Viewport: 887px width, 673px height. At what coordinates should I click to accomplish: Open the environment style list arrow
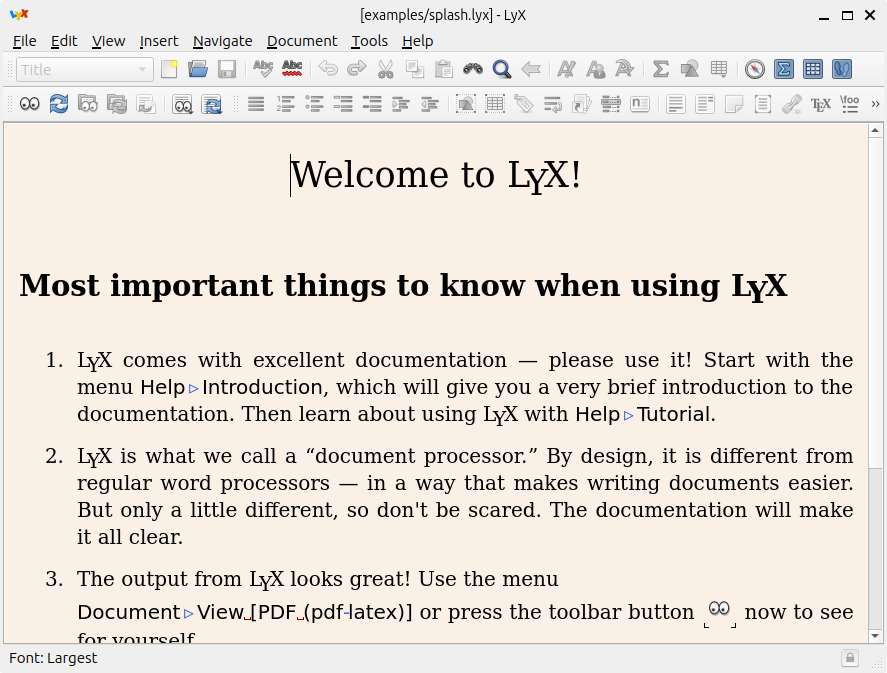(143, 68)
